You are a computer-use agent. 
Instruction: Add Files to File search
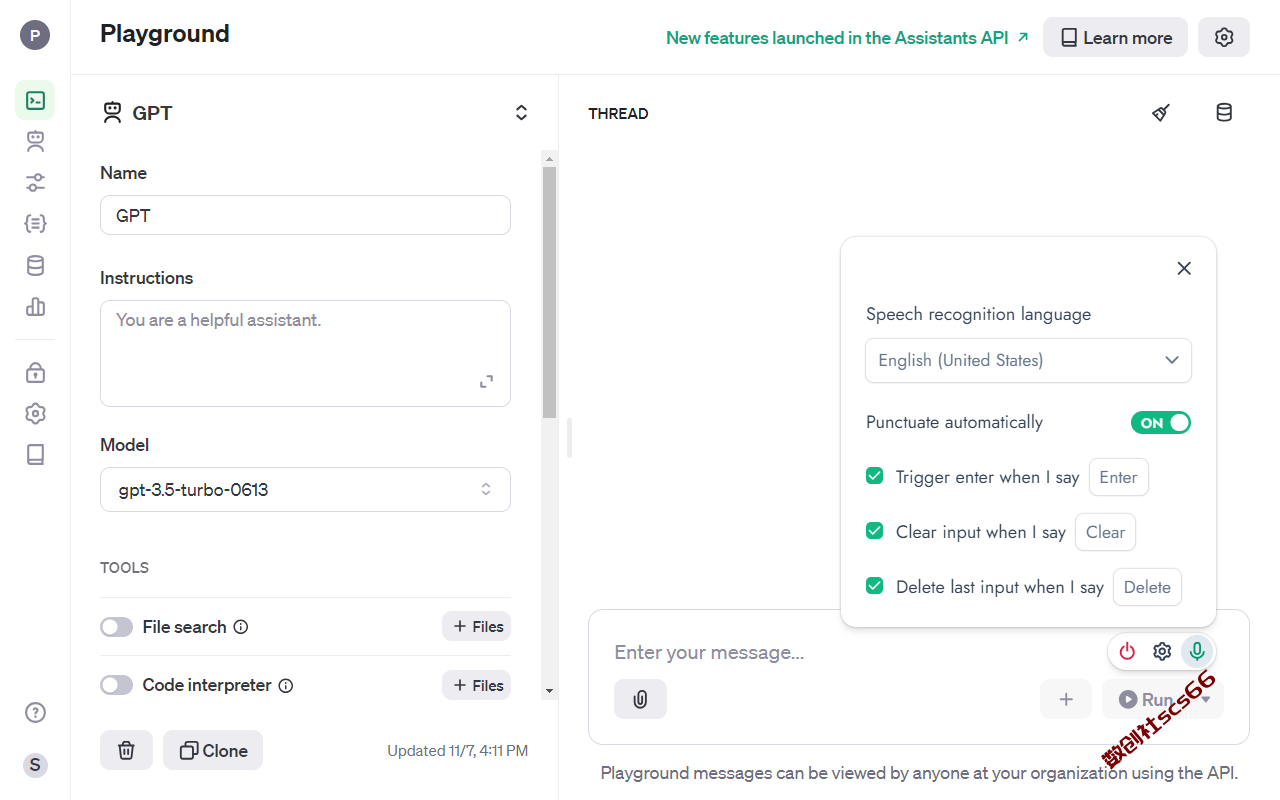477,626
